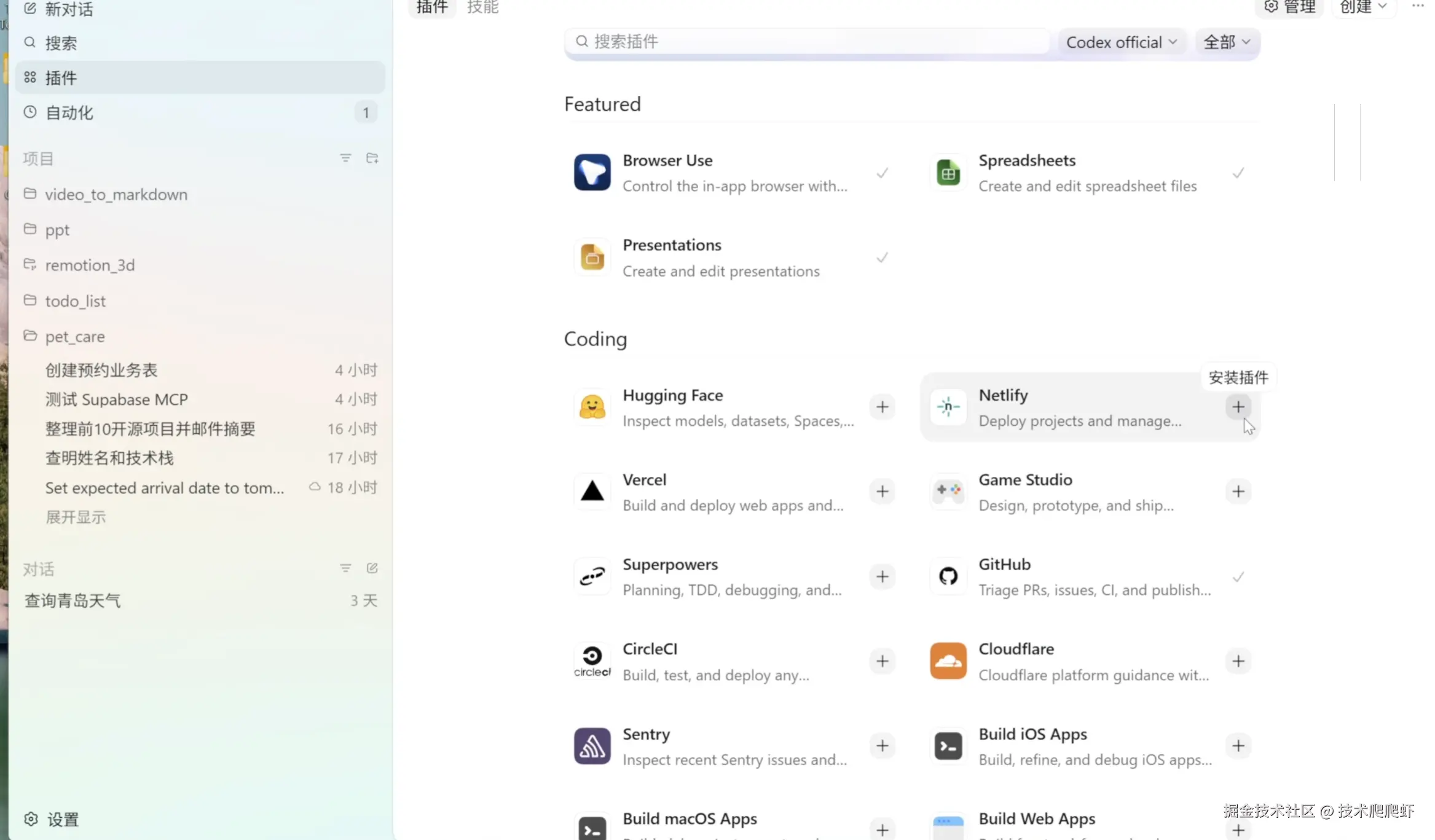1435x840 pixels.
Task: Click the Sentry plugin icon
Action: (592, 745)
